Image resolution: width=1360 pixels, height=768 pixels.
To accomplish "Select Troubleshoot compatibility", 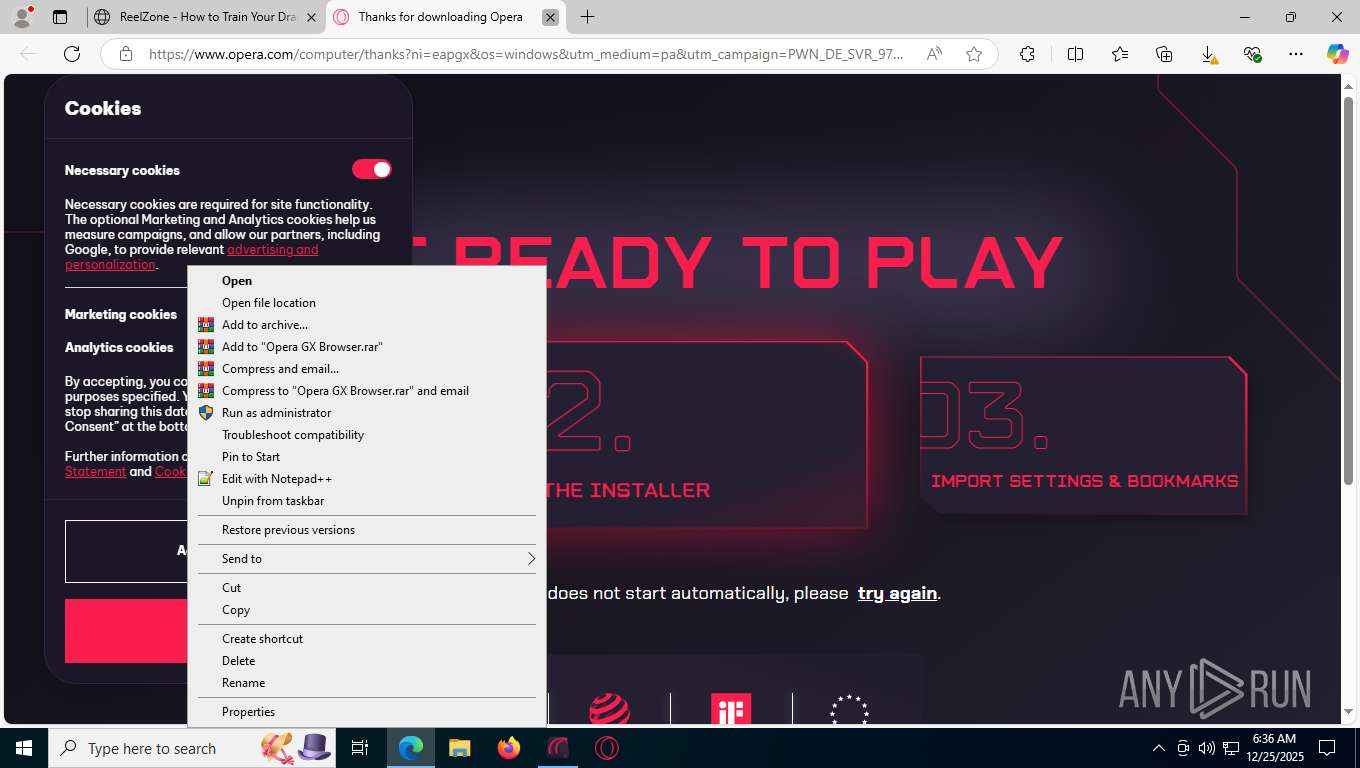I will [x=366, y=435].
